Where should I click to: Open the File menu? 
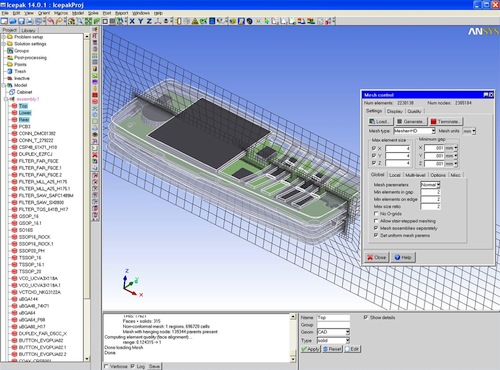[5, 13]
